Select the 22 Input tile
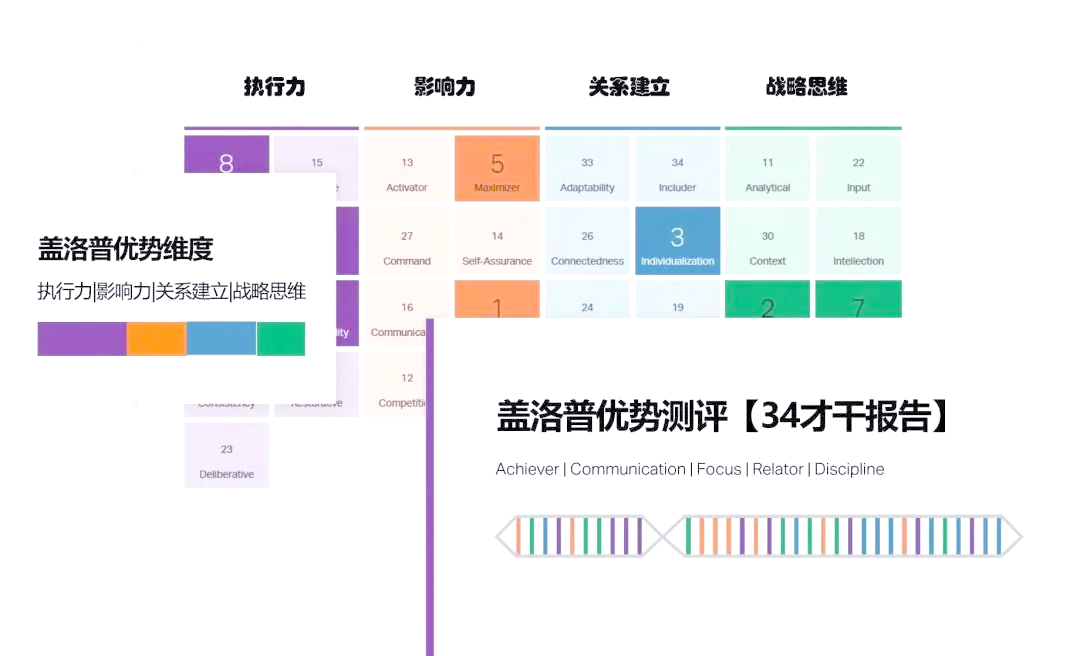Viewport: 1080px width, 656px height. tap(858, 168)
